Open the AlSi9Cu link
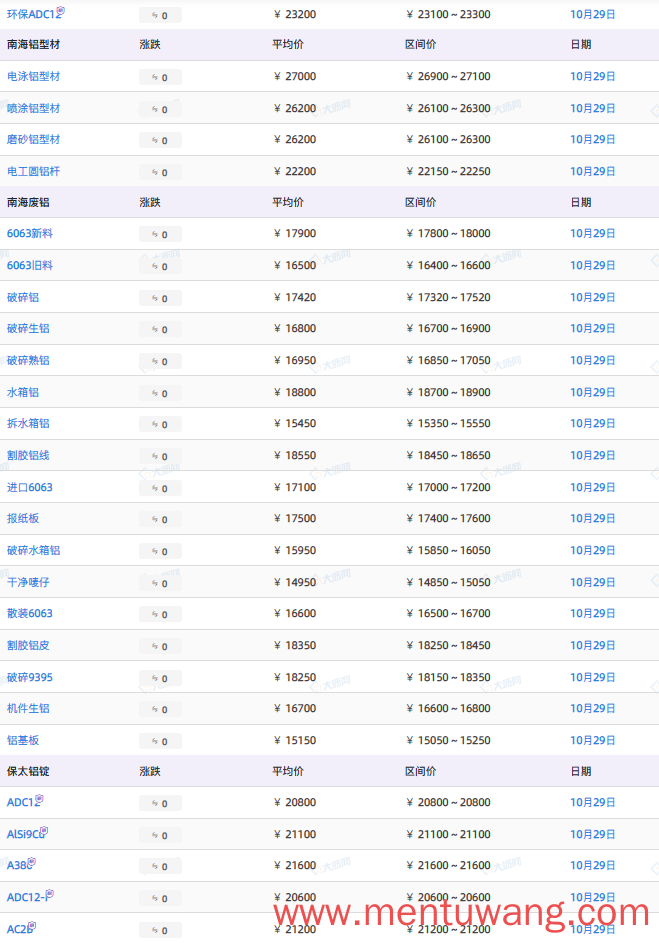 [25, 834]
